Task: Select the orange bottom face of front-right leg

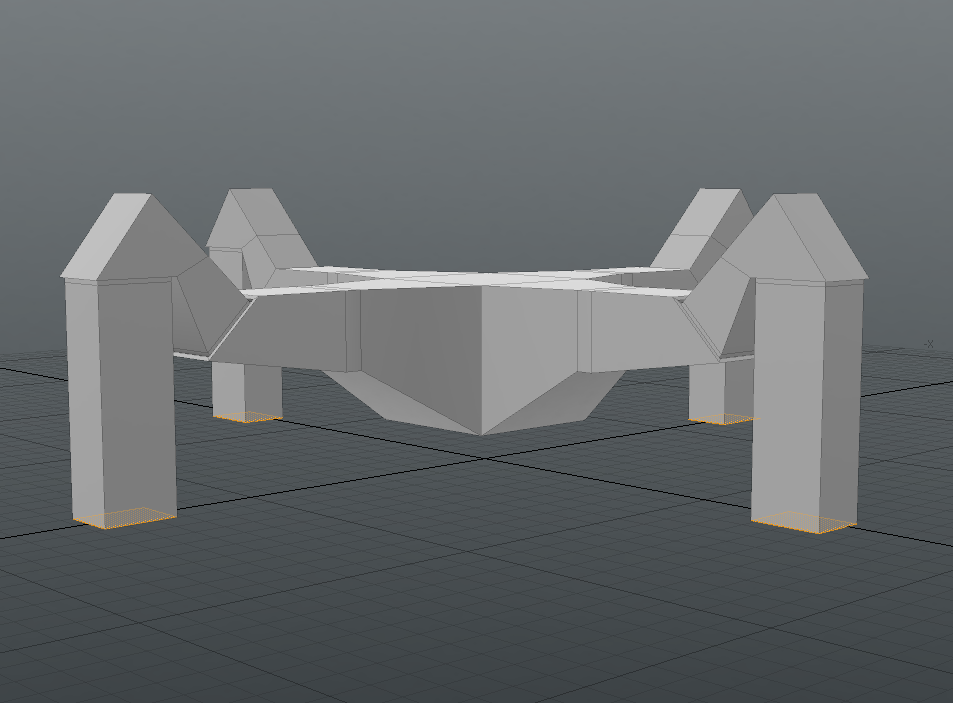Action: pos(804,522)
